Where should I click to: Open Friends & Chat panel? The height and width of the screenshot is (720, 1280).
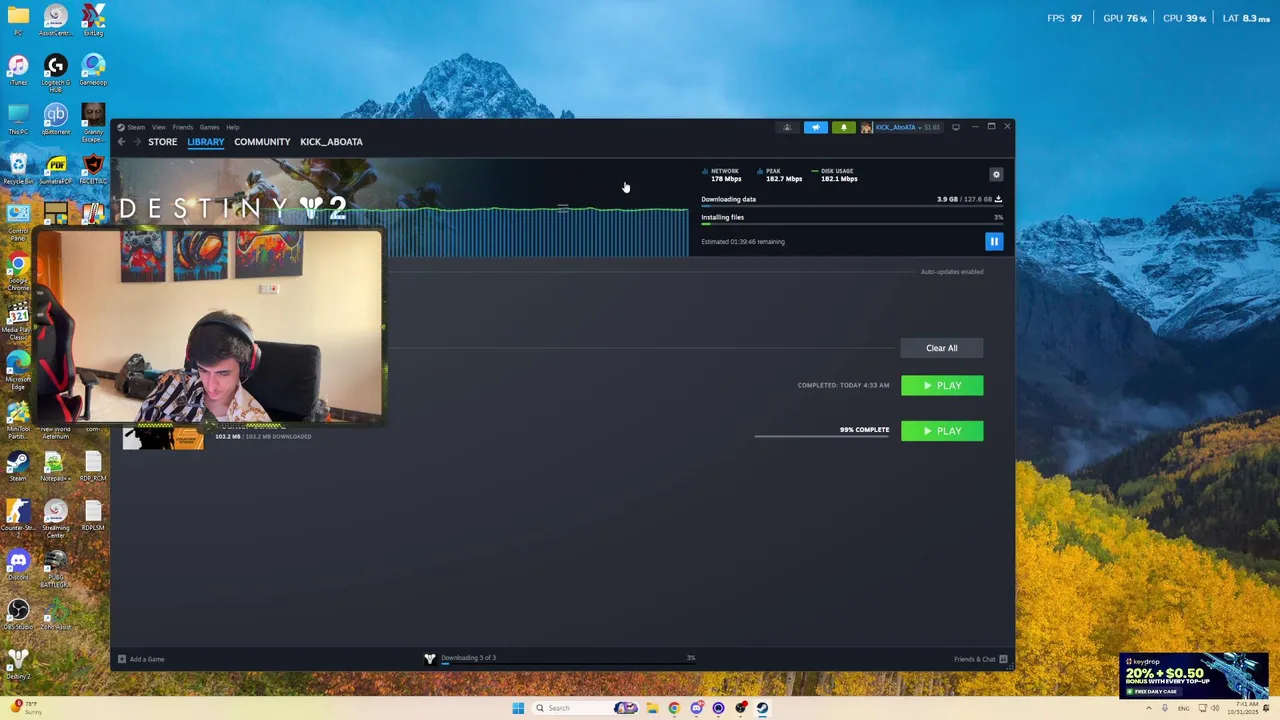(x=980, y=659)
